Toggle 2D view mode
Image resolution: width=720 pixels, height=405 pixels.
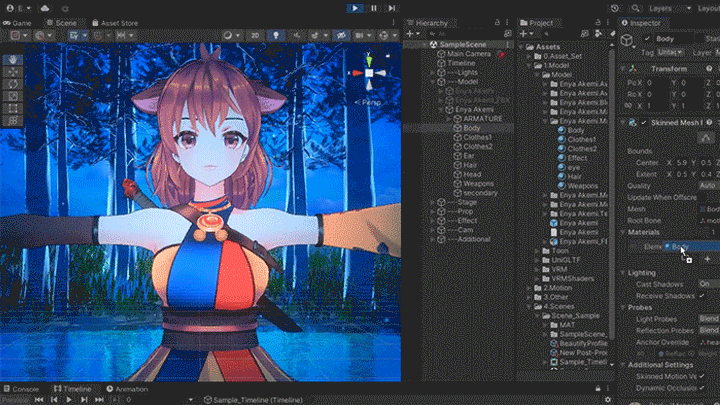255,35
